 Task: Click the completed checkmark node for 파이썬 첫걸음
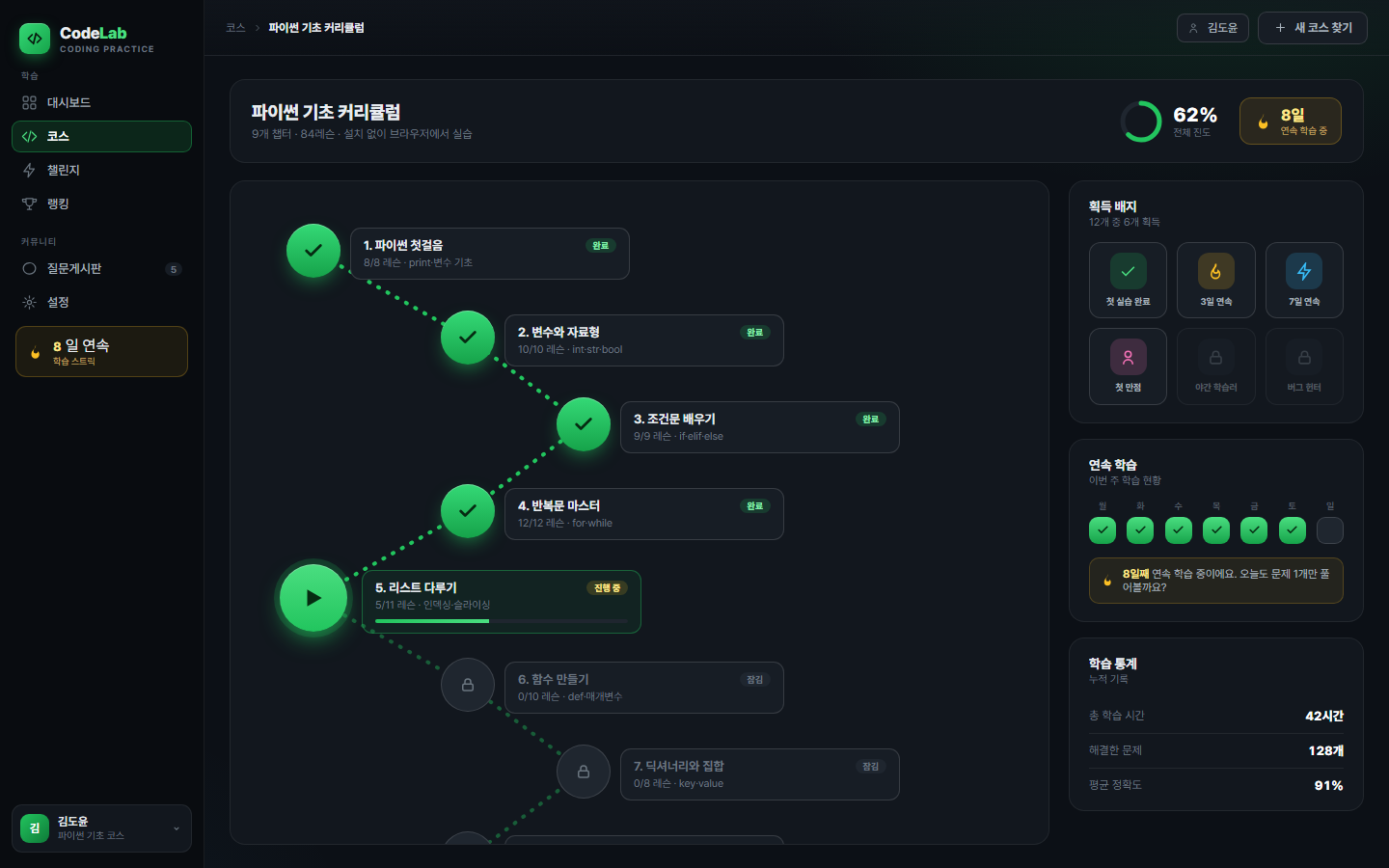[313, 251]
